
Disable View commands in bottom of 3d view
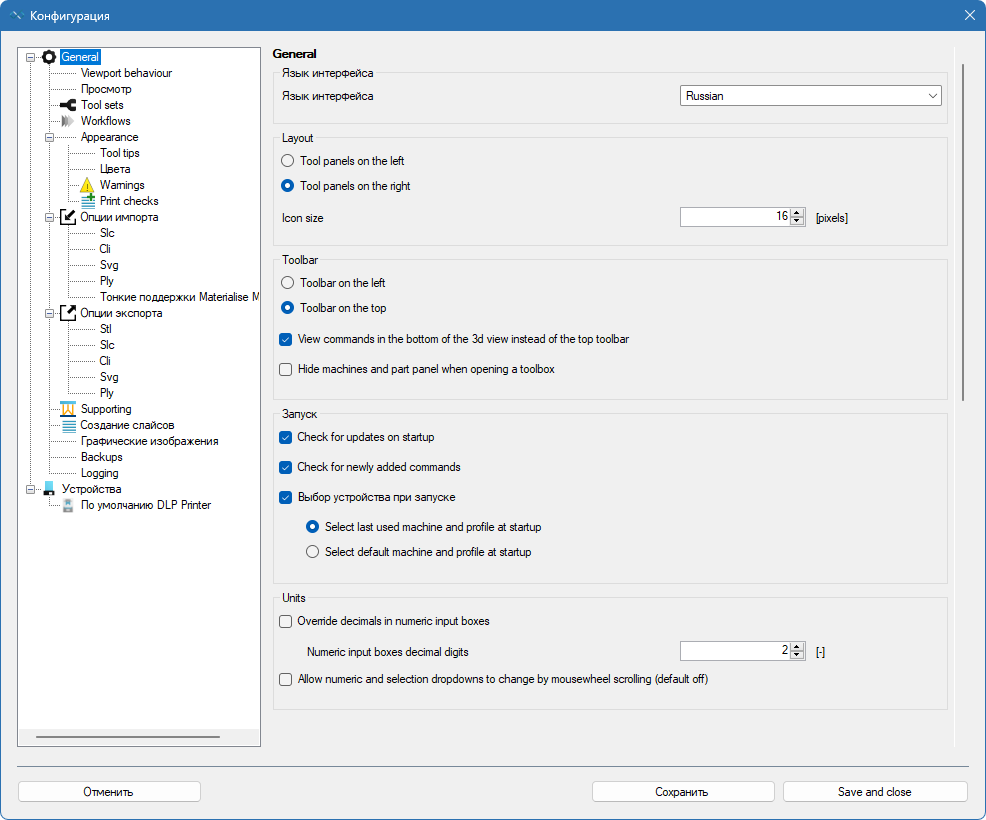pos(285,340)
